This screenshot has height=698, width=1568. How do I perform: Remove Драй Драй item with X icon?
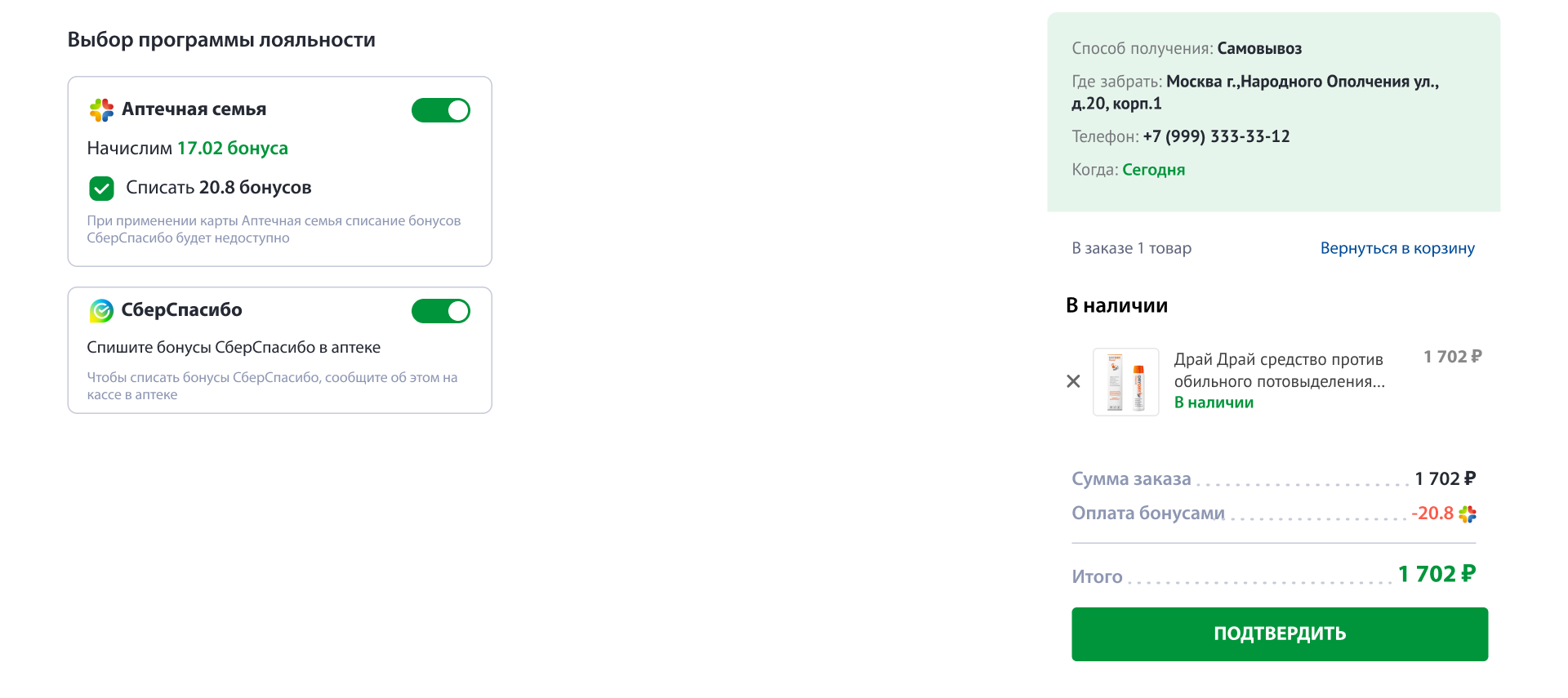click(x=1073, y=381)
